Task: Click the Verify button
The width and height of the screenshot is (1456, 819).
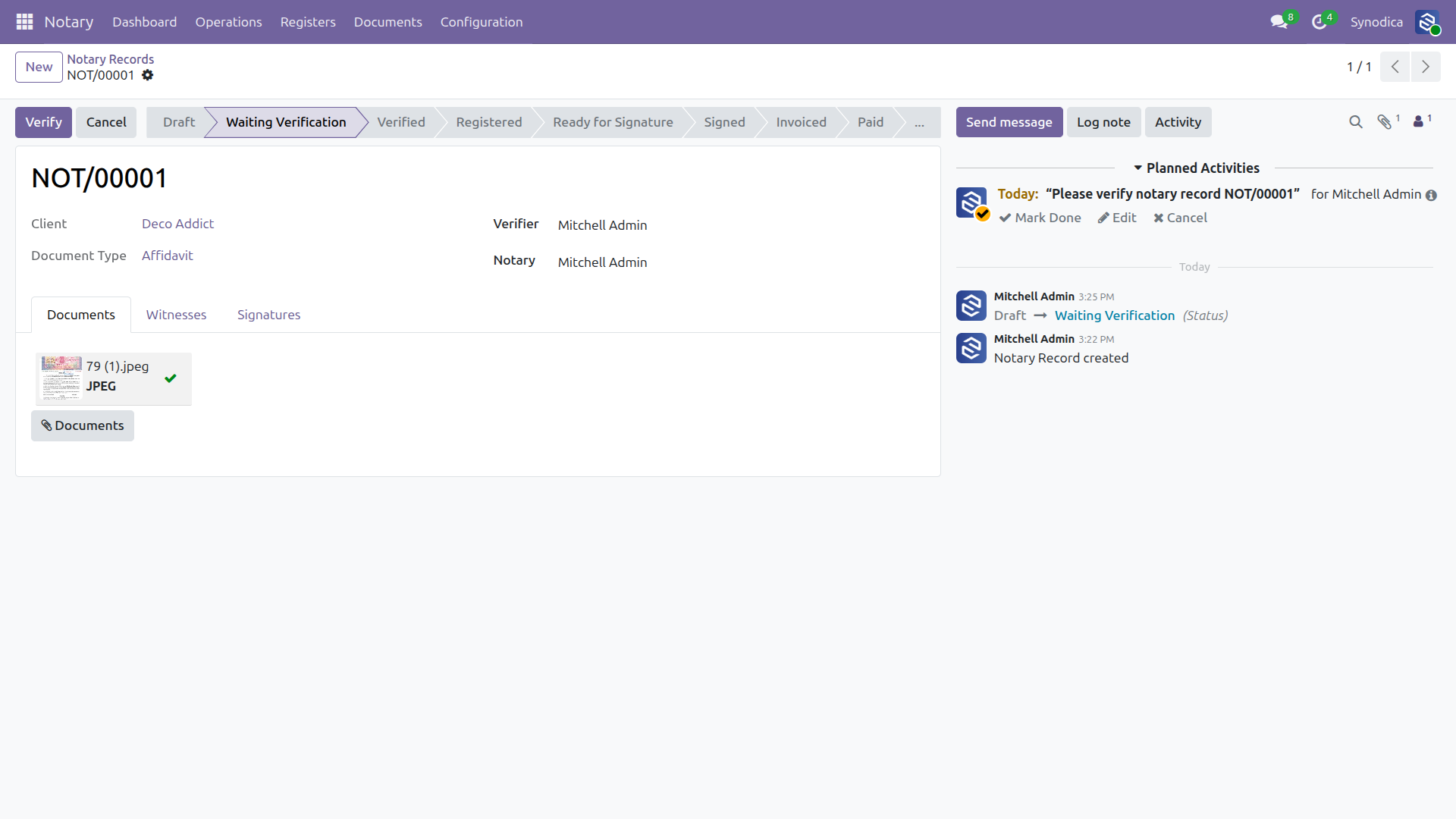Action: (x=43, y=122)
